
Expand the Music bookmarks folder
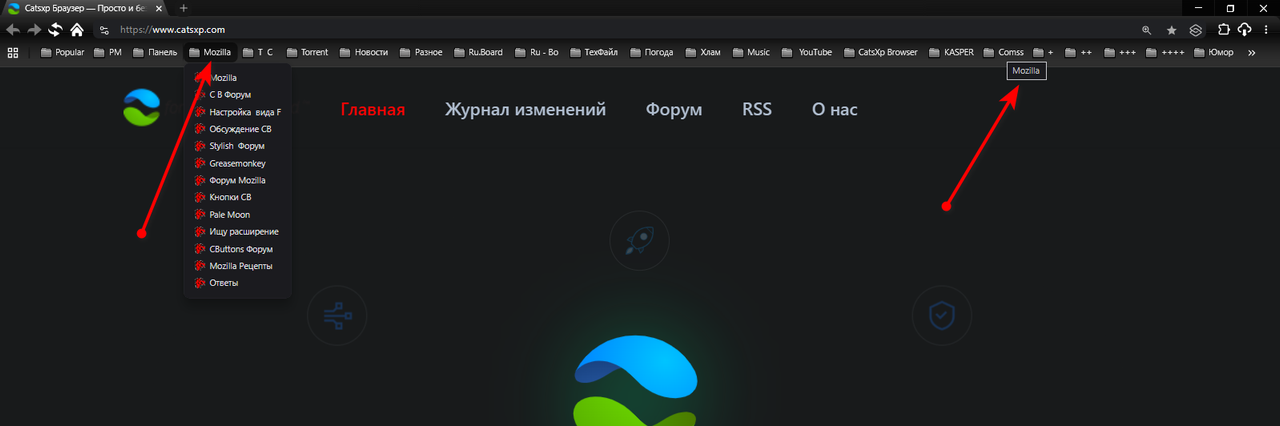click(752, 52)
